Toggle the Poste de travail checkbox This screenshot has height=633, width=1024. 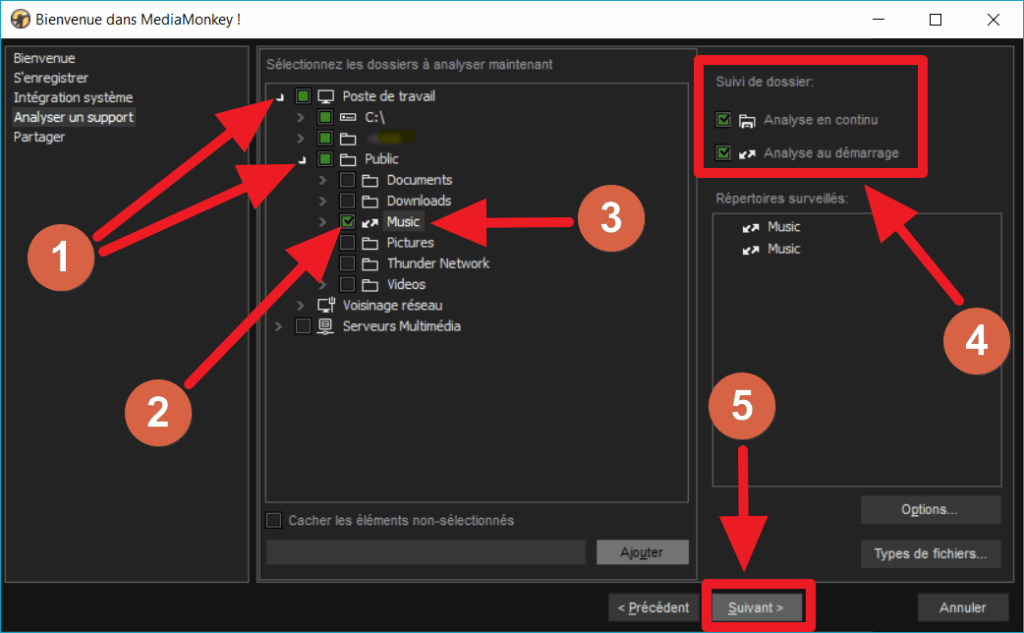tap(303, 97)
